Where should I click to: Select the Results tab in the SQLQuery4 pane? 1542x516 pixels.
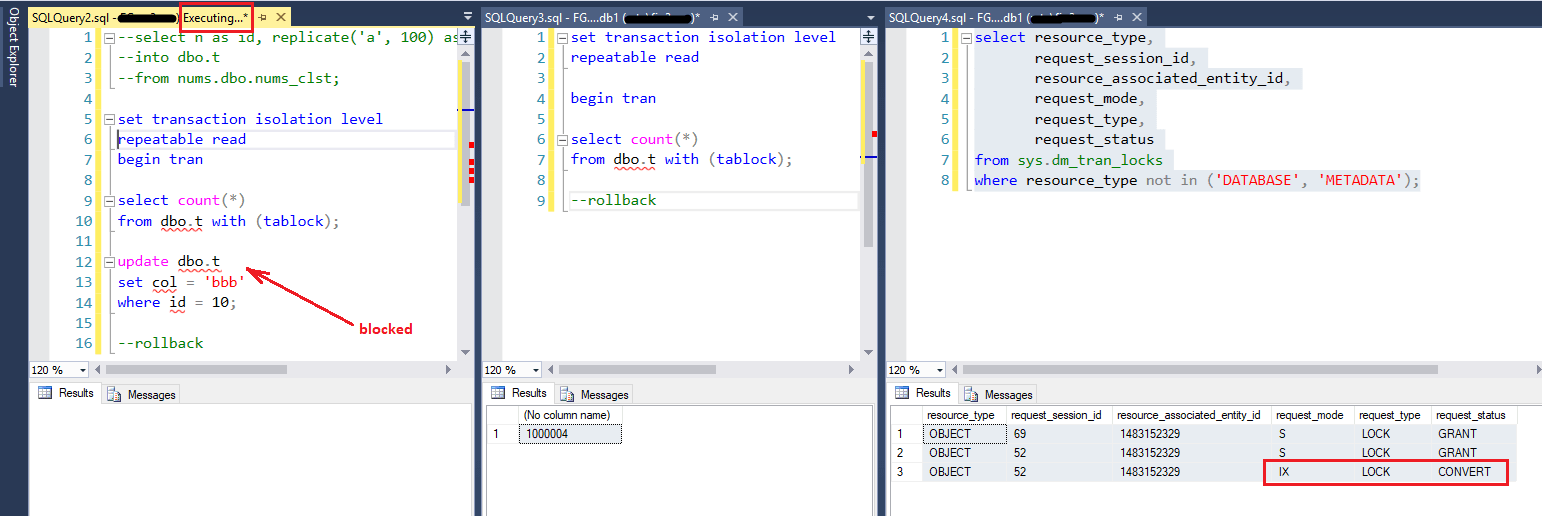(923, 393)
